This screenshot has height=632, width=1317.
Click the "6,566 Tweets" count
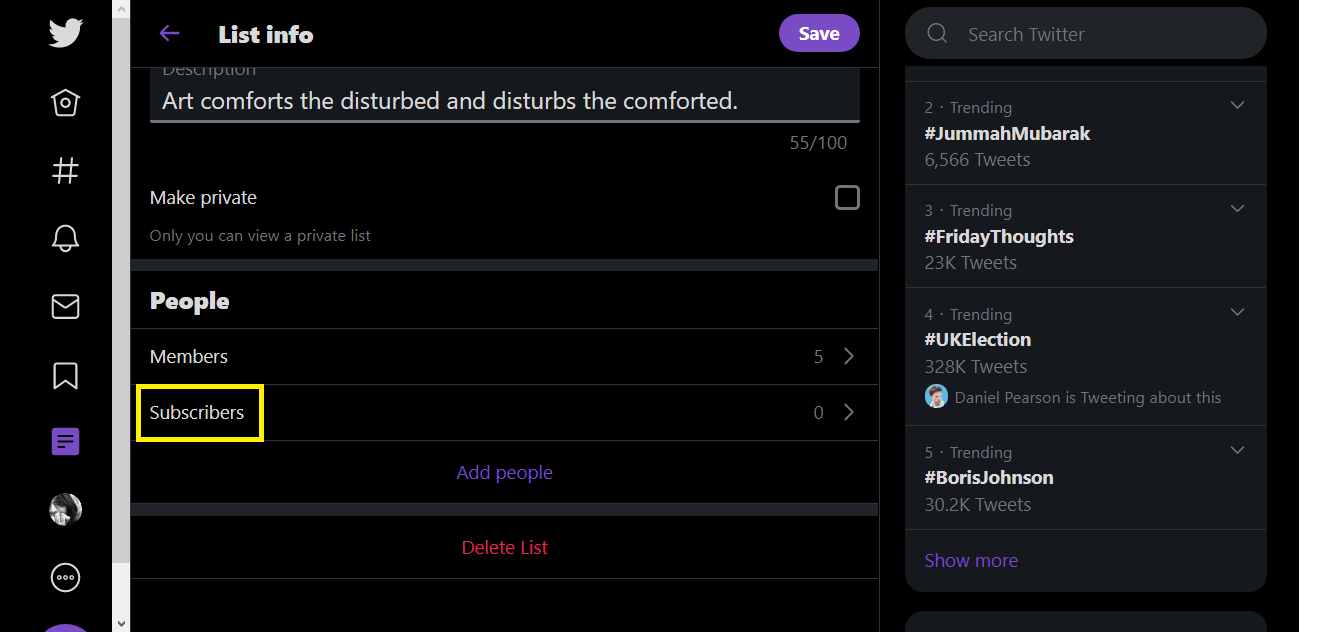(977, 160)
